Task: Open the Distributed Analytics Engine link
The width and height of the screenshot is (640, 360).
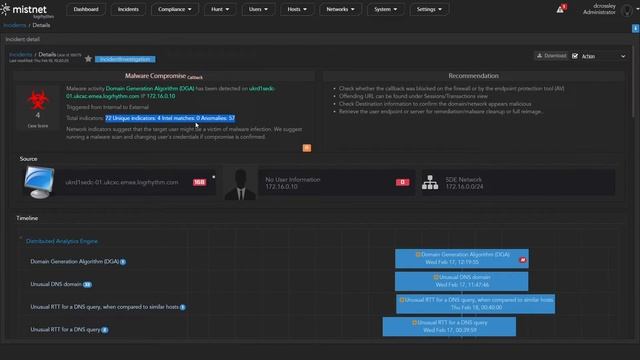Action: tap(62, 241)
